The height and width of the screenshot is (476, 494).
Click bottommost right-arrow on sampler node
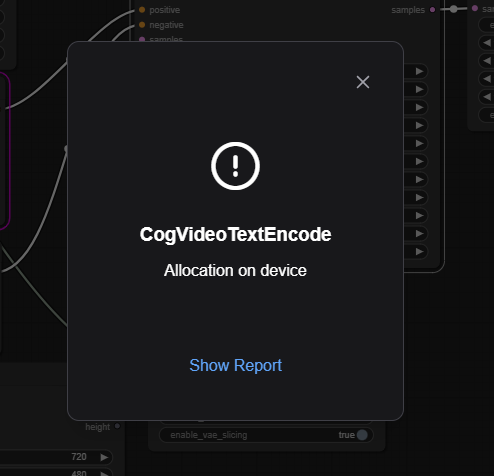click(x=420, y=251)
